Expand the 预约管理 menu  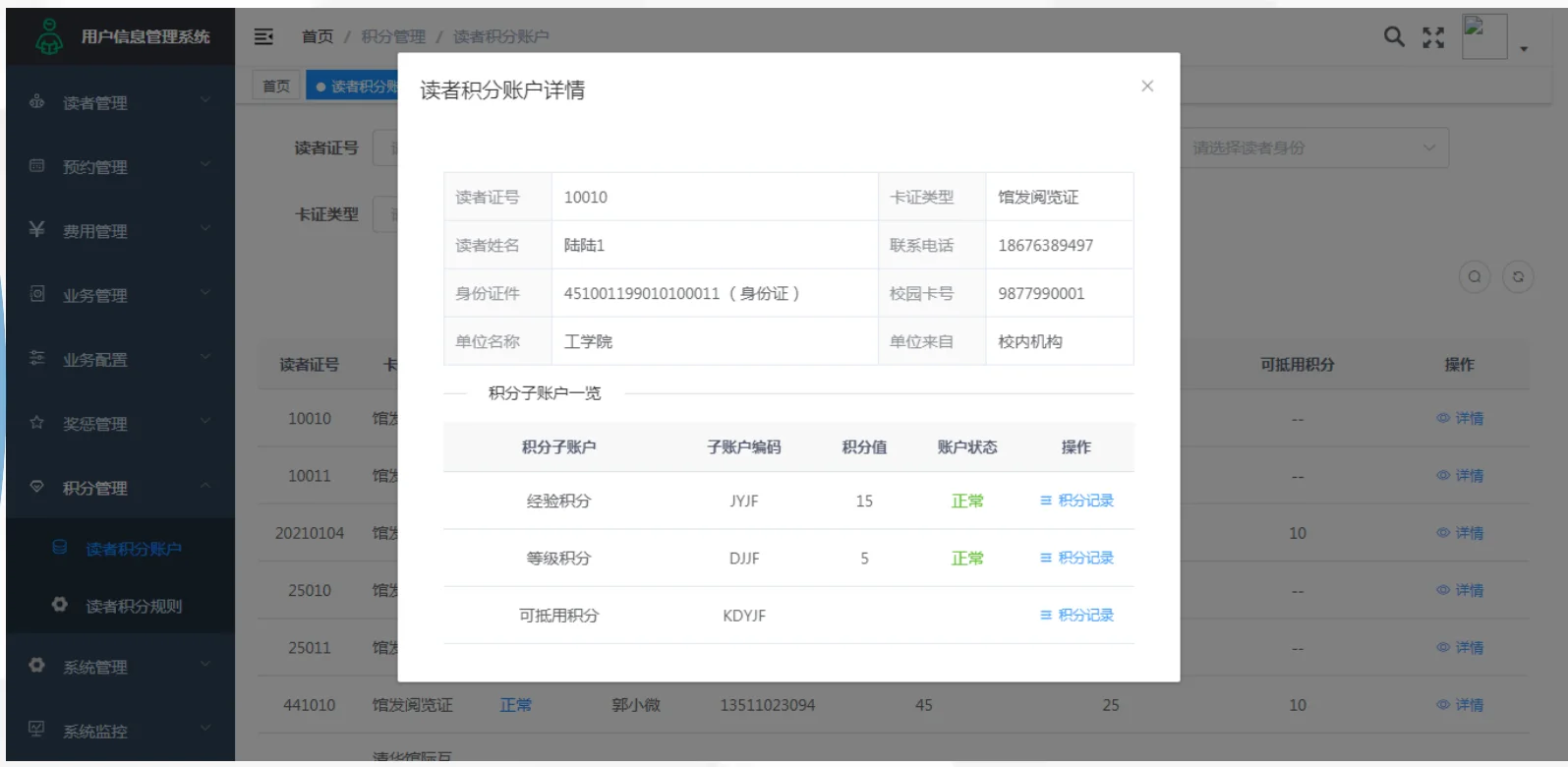coord(120,166)
